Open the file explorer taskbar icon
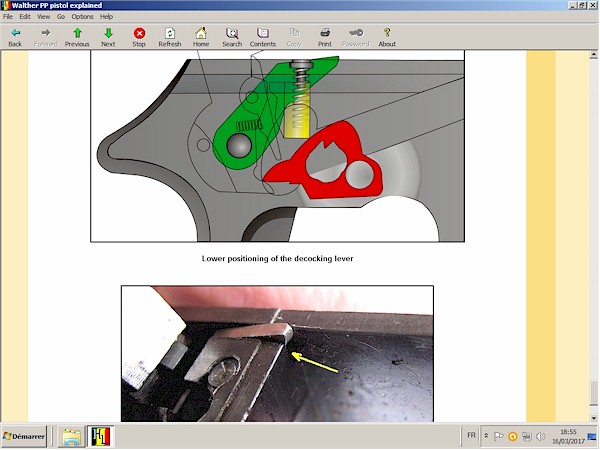 [72, 437]
